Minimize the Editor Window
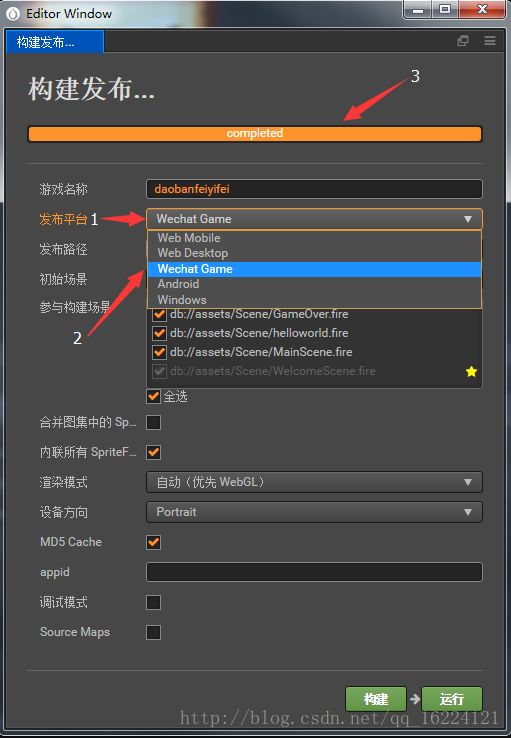 point(418,9)
